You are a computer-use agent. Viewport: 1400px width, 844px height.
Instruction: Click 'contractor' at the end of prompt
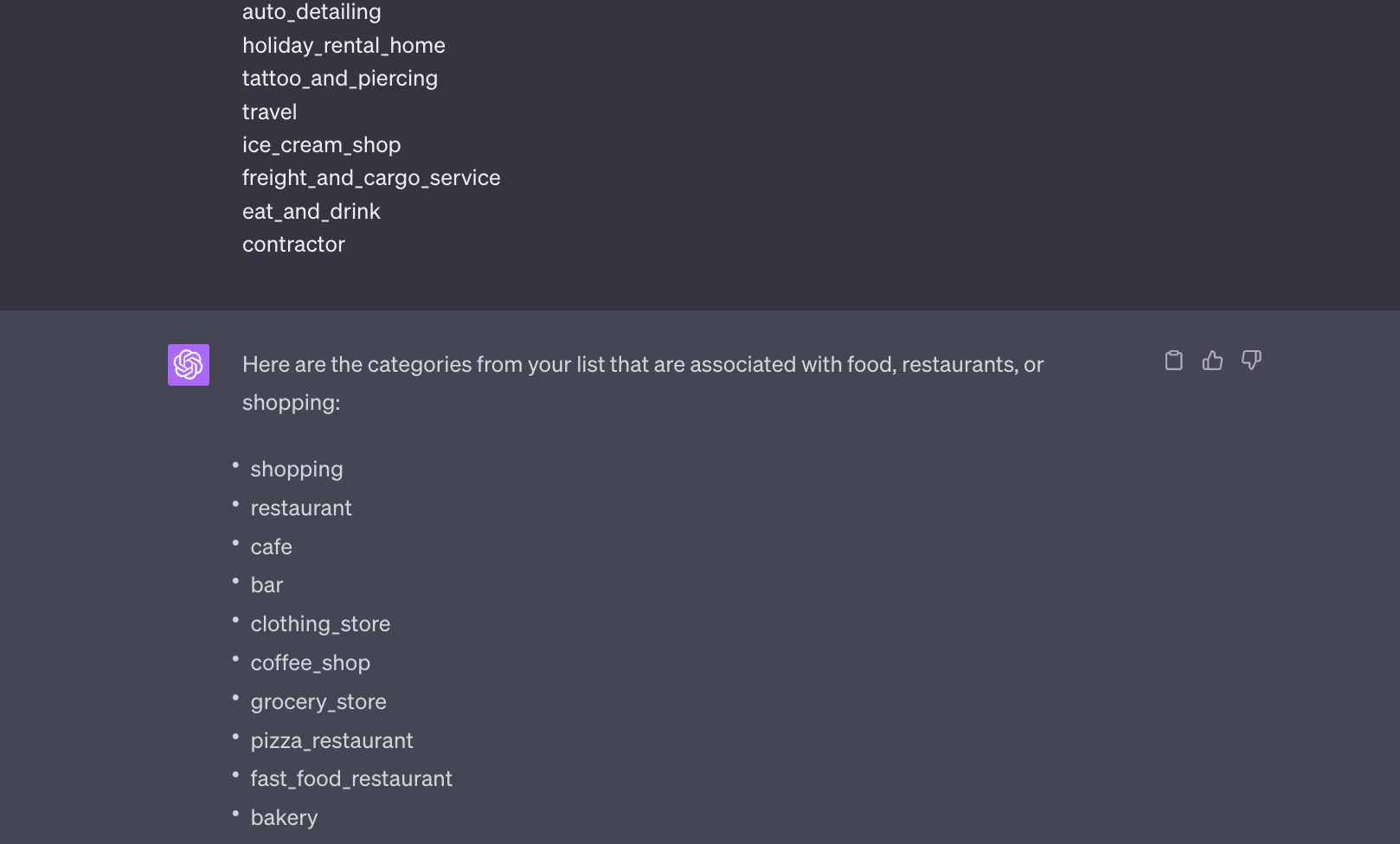294,245
